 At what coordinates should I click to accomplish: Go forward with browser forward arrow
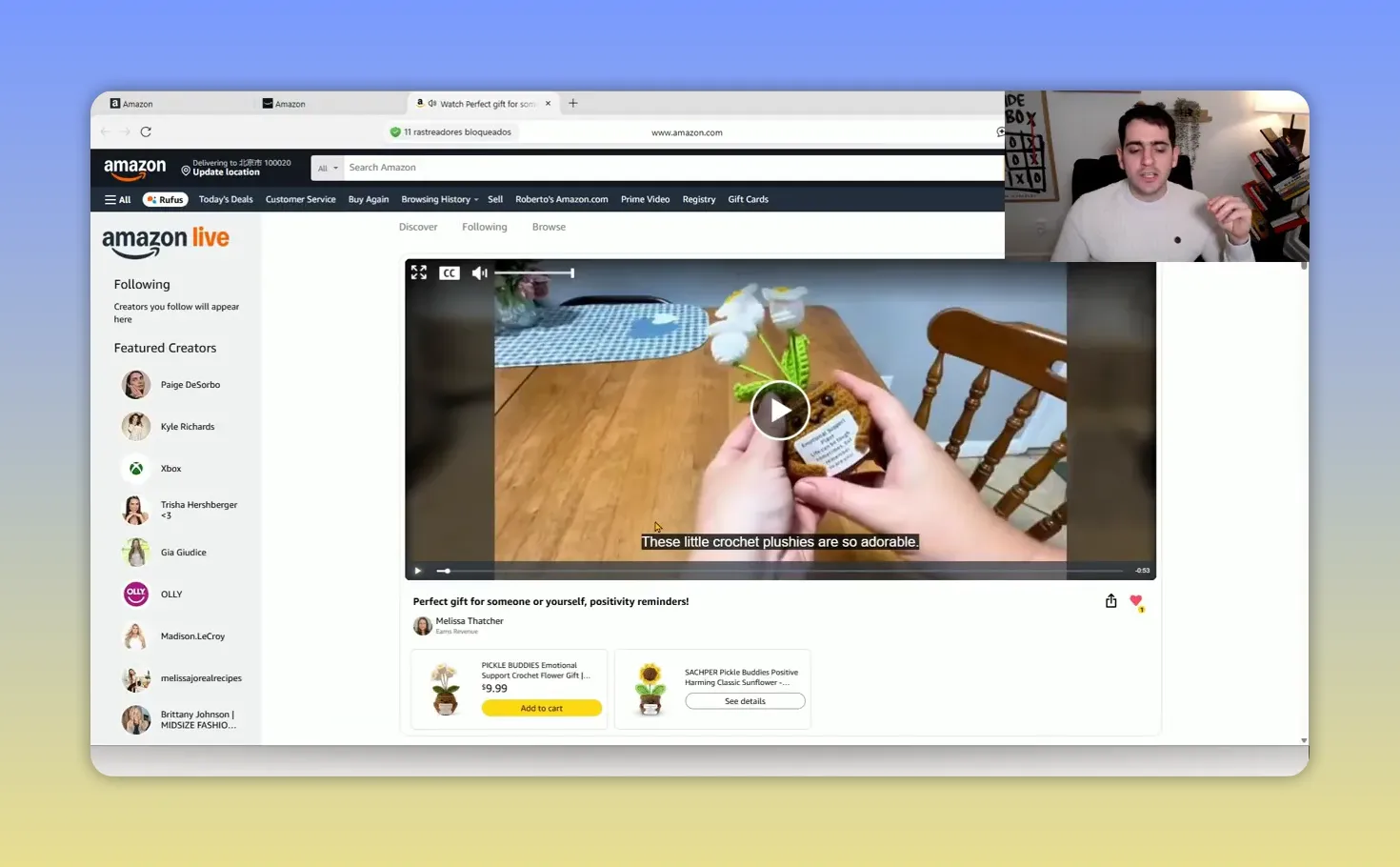pyautogui.click(x=125, y=132)
